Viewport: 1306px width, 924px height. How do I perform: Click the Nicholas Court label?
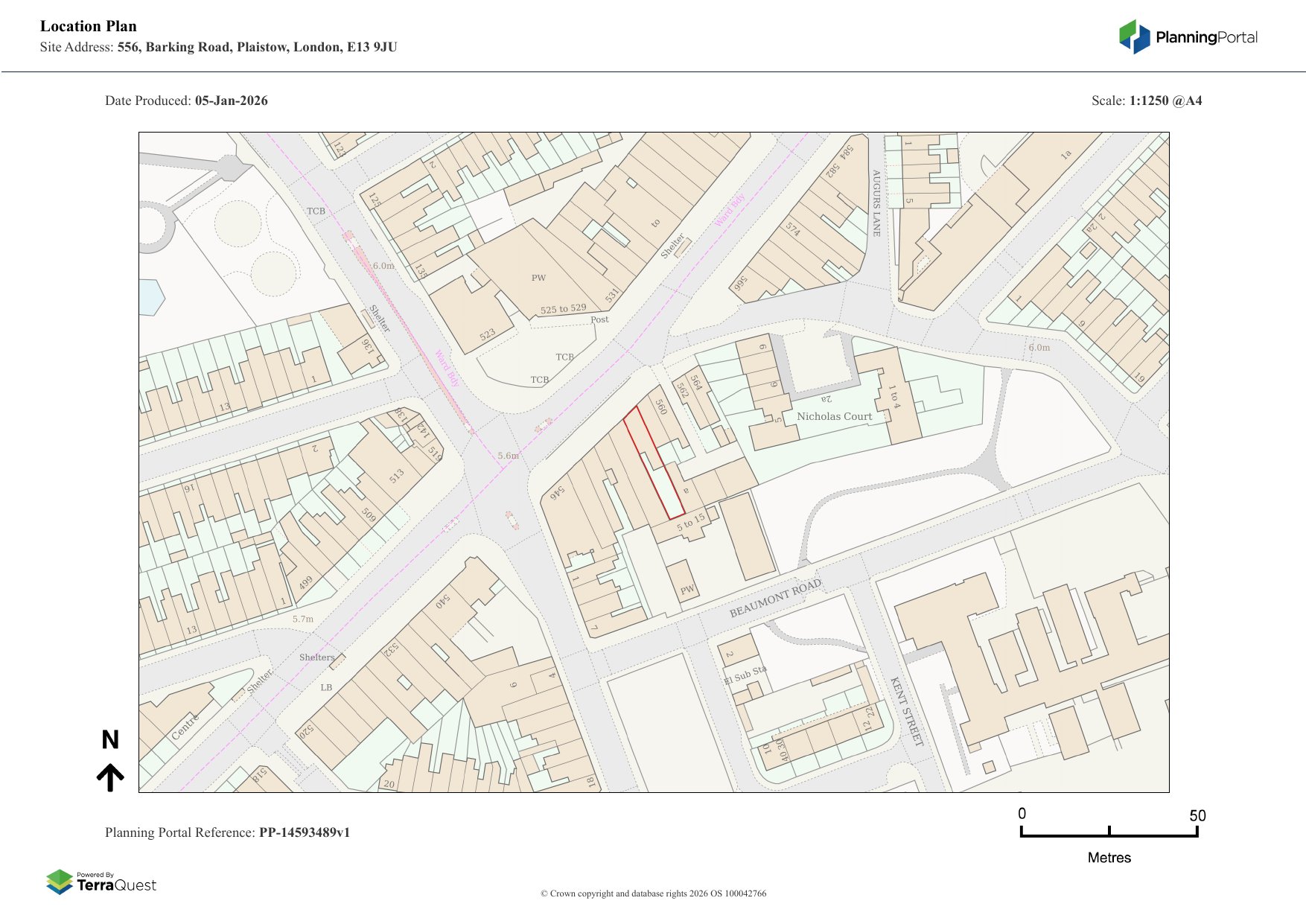pos(834,416)
